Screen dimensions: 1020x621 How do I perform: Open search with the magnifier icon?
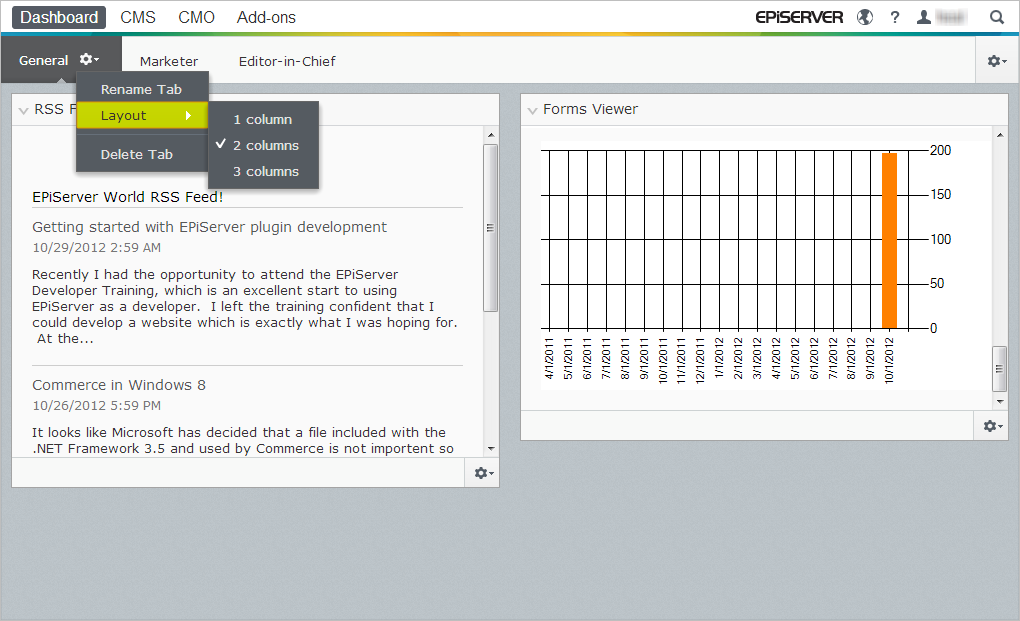click(x=997, y=18)
